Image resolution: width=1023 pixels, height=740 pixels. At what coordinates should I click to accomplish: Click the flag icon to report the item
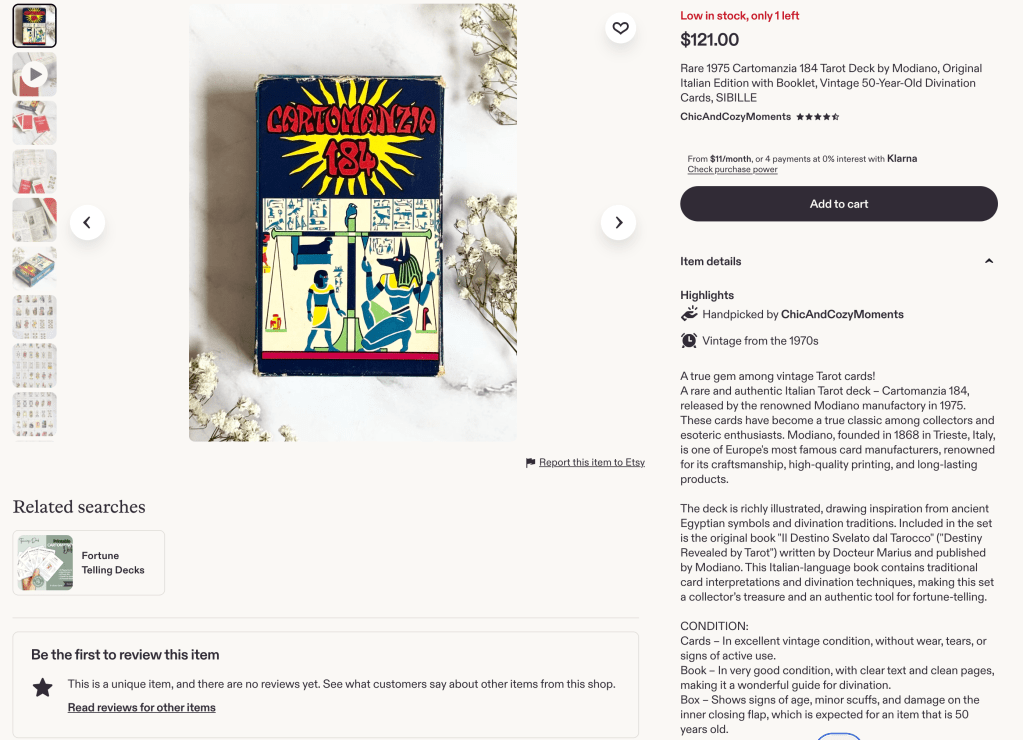530,463
